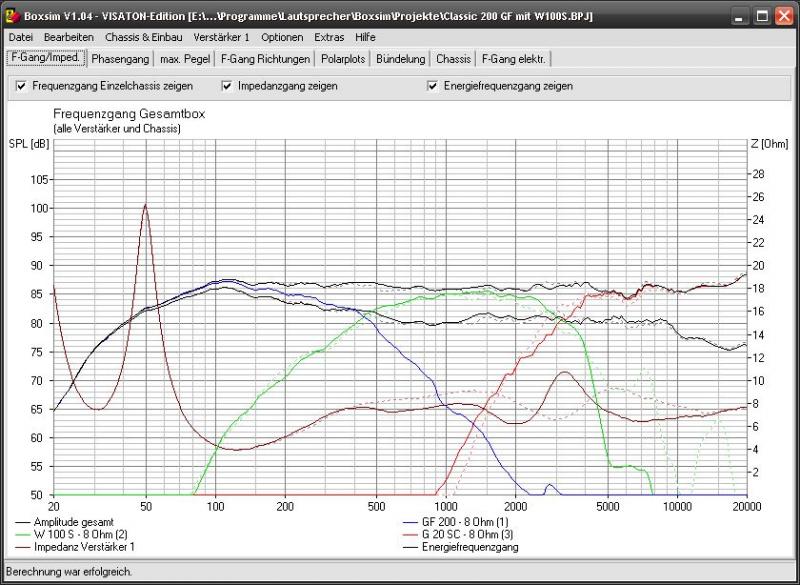The image size is (800, 585).
Task: Select the F-Gang/Imped. tab
Action: click(x=46, y=58)
